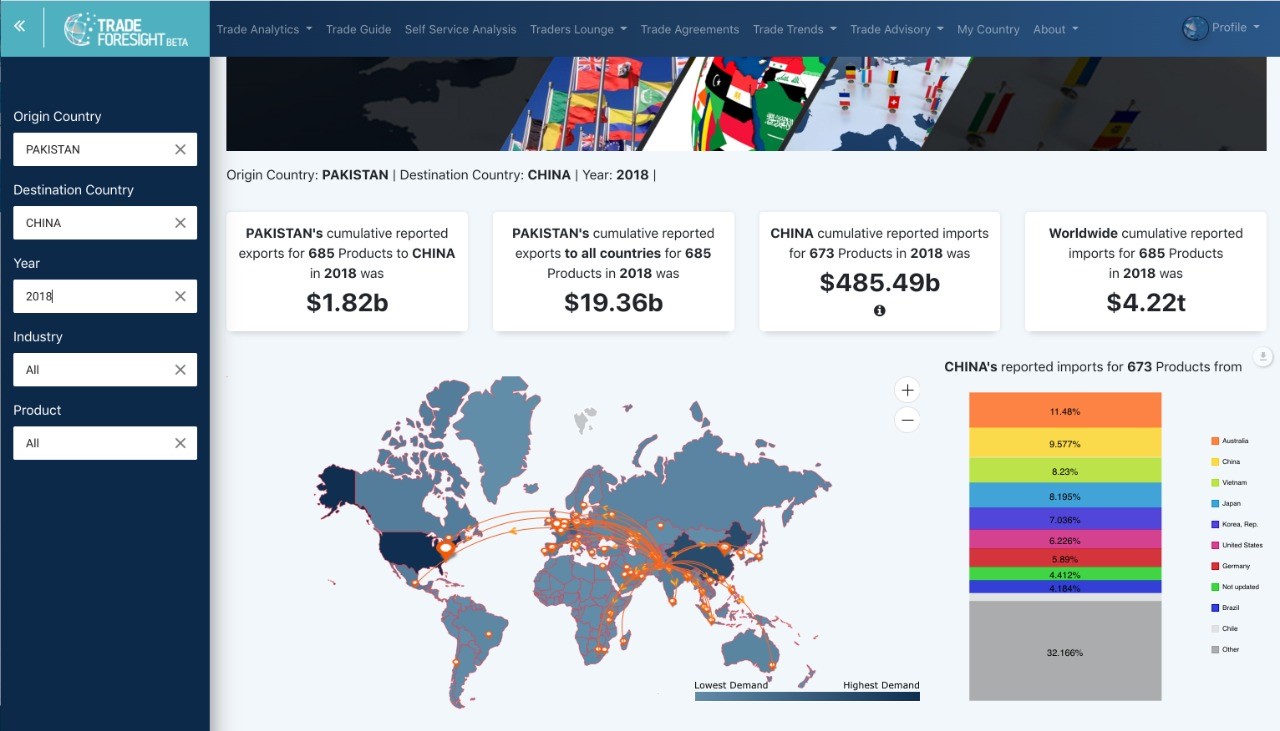Viewport: 1280px width, 731px height.
Task: Open the Destination Country combo box
Action: (x=105, y=223)
